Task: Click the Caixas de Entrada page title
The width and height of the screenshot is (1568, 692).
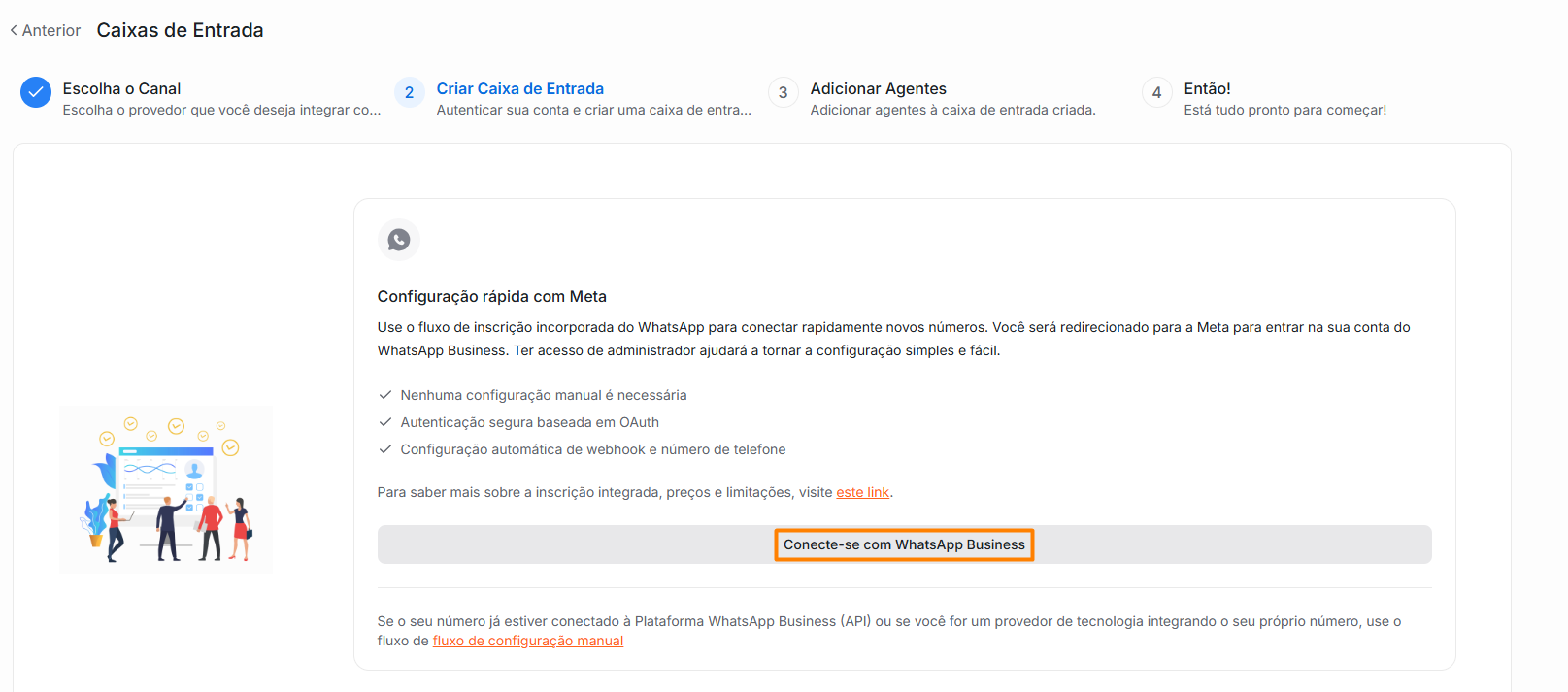Action: [x=181, y=30]
